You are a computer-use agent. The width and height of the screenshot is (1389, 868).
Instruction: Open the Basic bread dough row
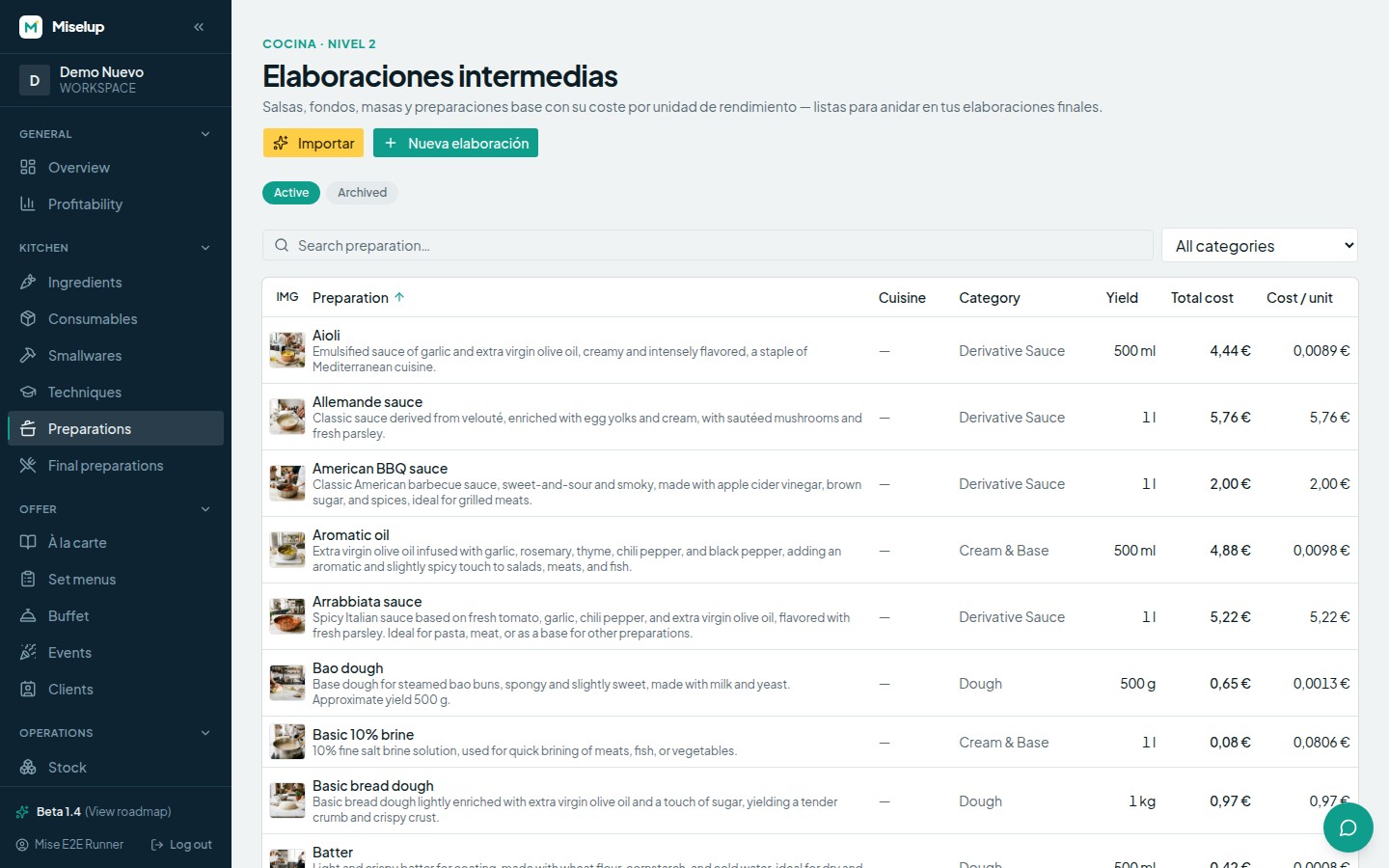click(810, 800)
